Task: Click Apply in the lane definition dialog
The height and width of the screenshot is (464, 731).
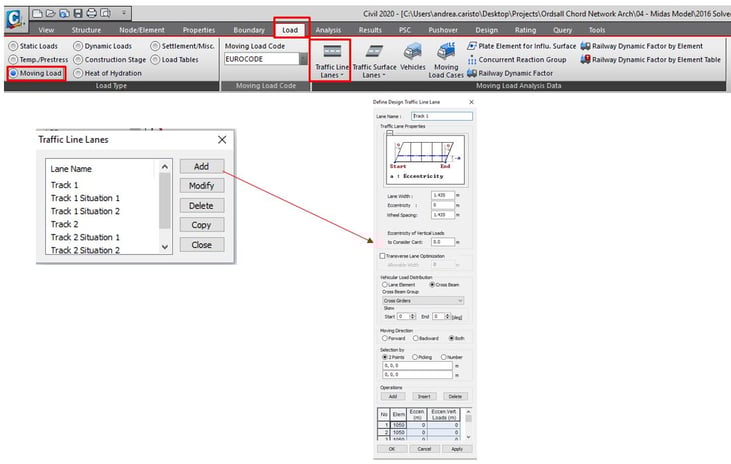Action: click(455, 449)
